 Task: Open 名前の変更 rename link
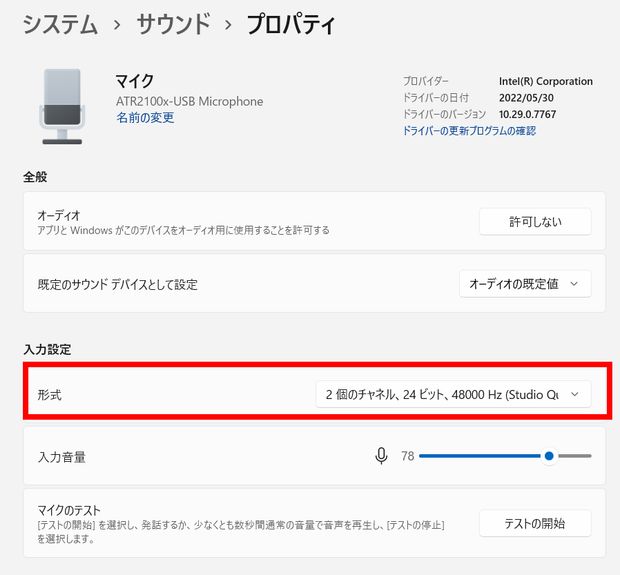pos(145,117)
